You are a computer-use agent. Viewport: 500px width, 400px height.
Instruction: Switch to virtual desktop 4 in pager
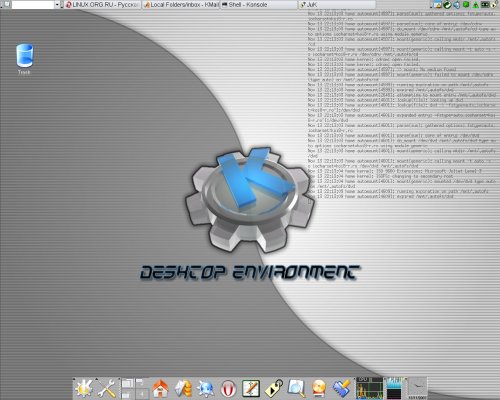click(x=142, y=394)
